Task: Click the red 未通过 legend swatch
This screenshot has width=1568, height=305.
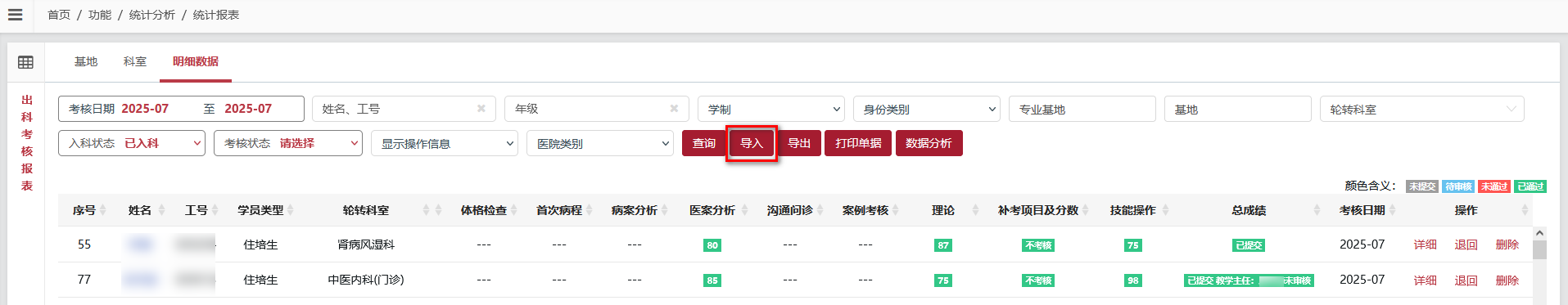Action: pyautogui.click(x=1494, y=186)
